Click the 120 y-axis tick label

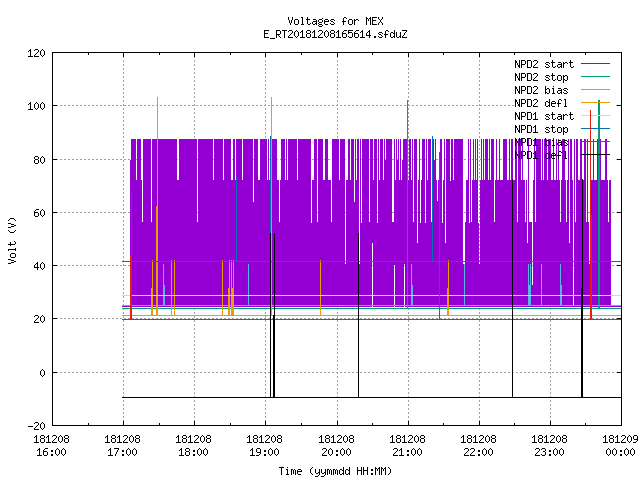(36, 53)
